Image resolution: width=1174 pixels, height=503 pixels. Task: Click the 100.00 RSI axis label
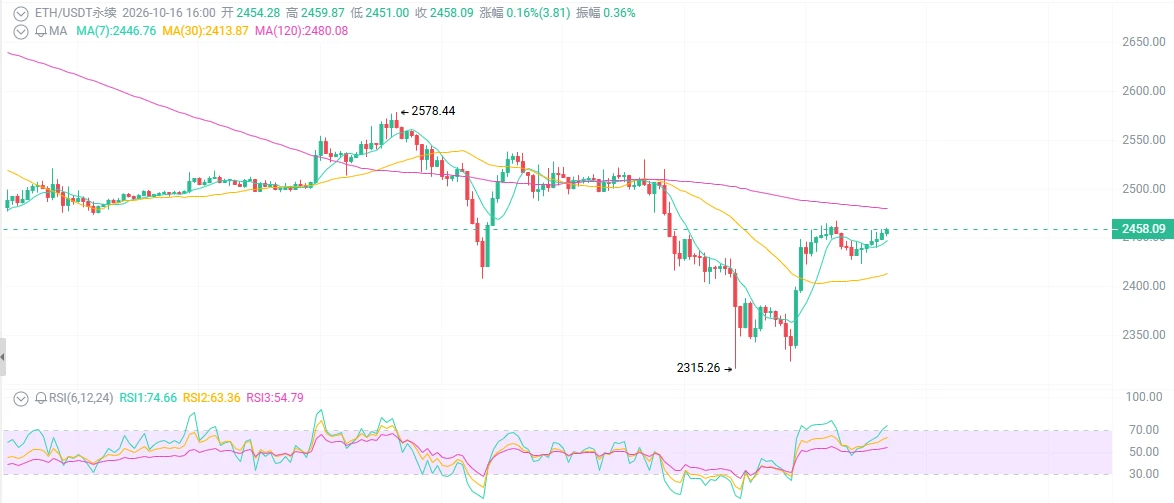point(1145,397)
